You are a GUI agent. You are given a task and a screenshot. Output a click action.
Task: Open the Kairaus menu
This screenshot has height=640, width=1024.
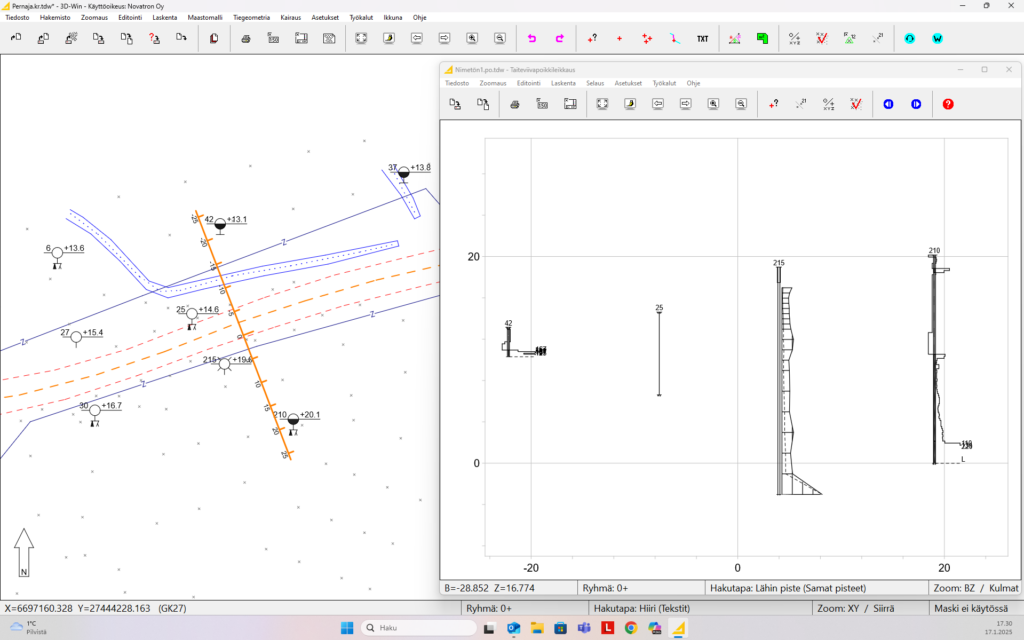click(x=290, y=17)
